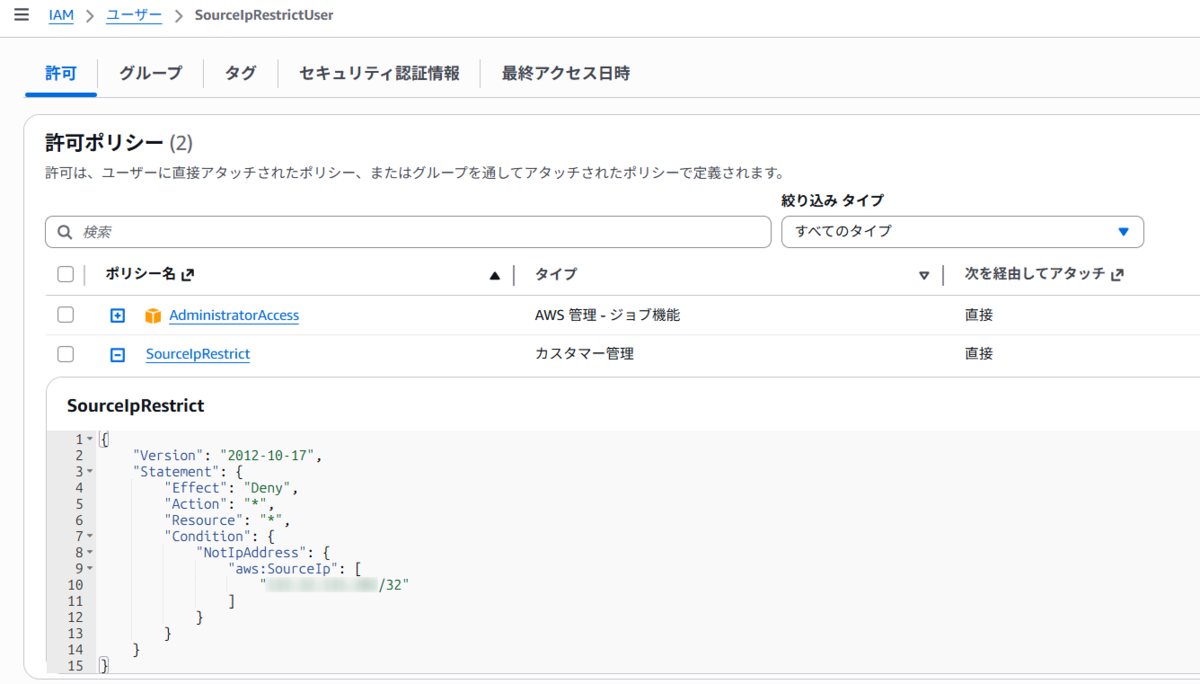Screen dimensions: 1200x684
Task: Switch to the グループ tab
Action: [x=151, y=73]
